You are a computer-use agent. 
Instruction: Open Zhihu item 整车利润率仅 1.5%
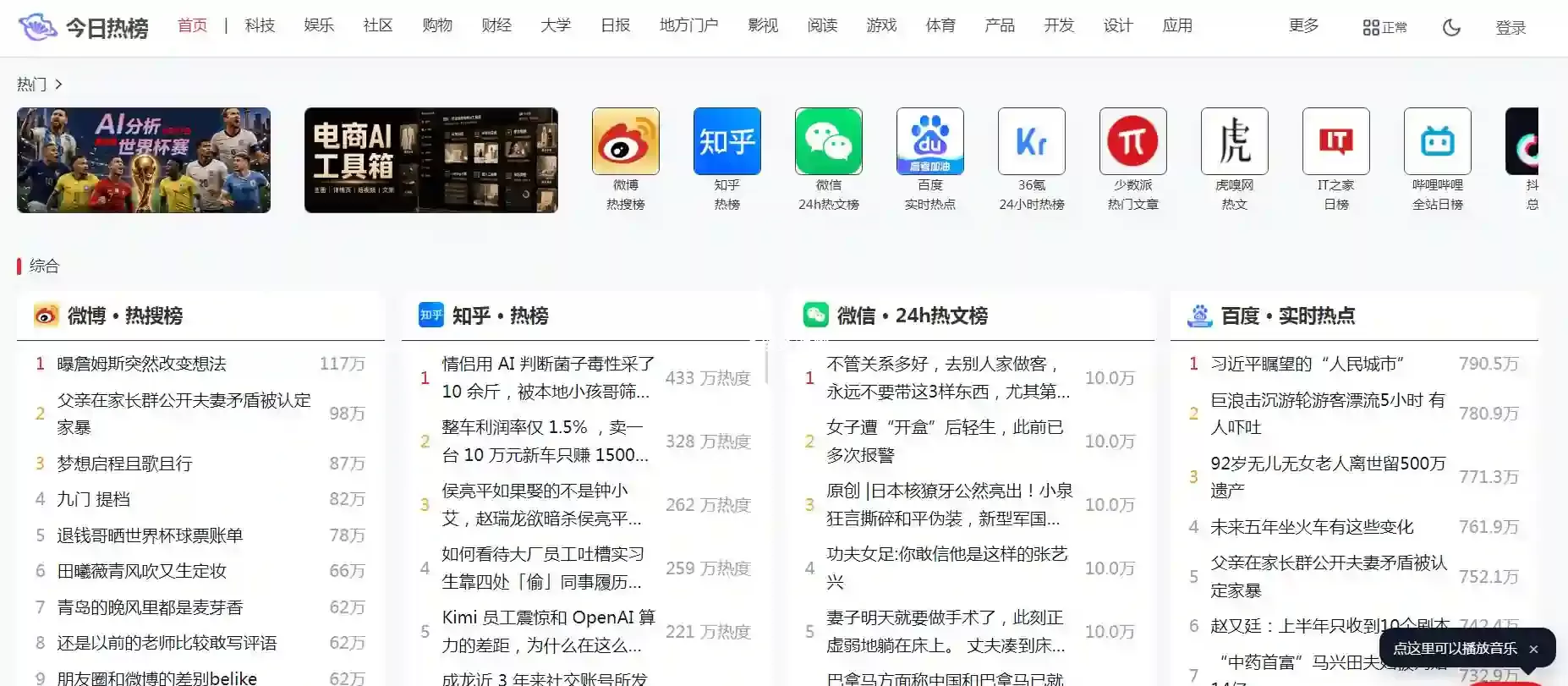546,441
